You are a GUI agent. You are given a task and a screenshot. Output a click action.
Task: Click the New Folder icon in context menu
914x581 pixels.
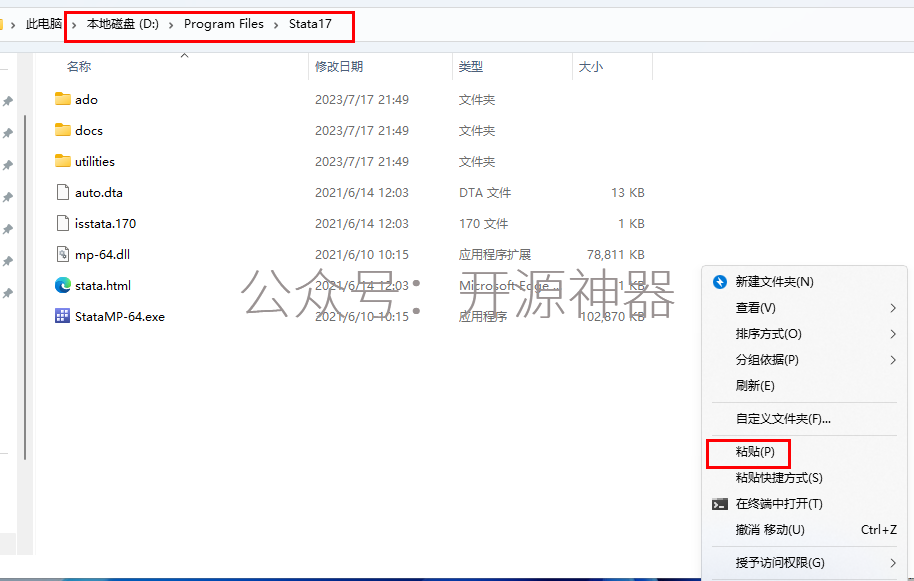point(720,282)
